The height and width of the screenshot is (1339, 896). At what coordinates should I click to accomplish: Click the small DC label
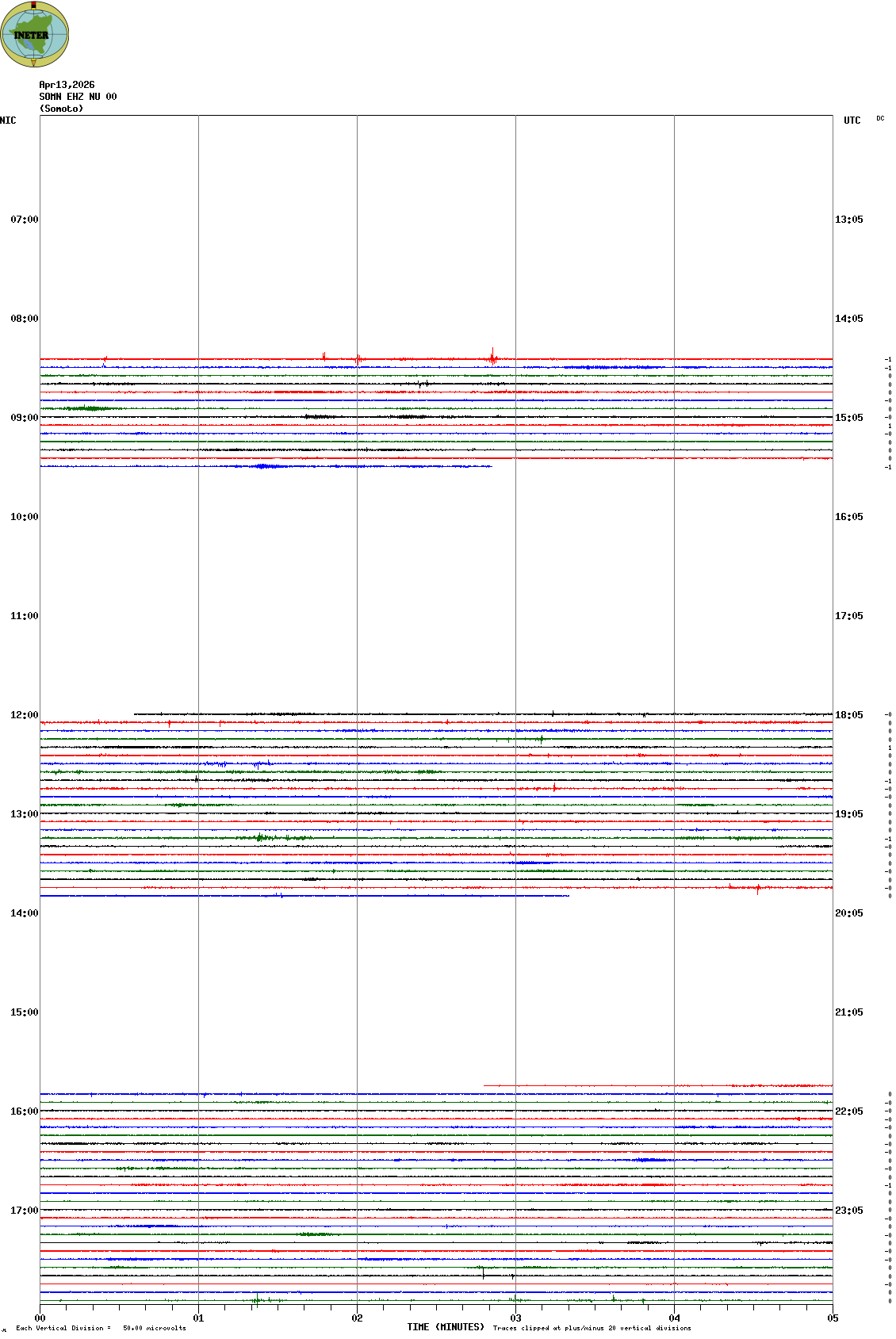tap(880, 118)
